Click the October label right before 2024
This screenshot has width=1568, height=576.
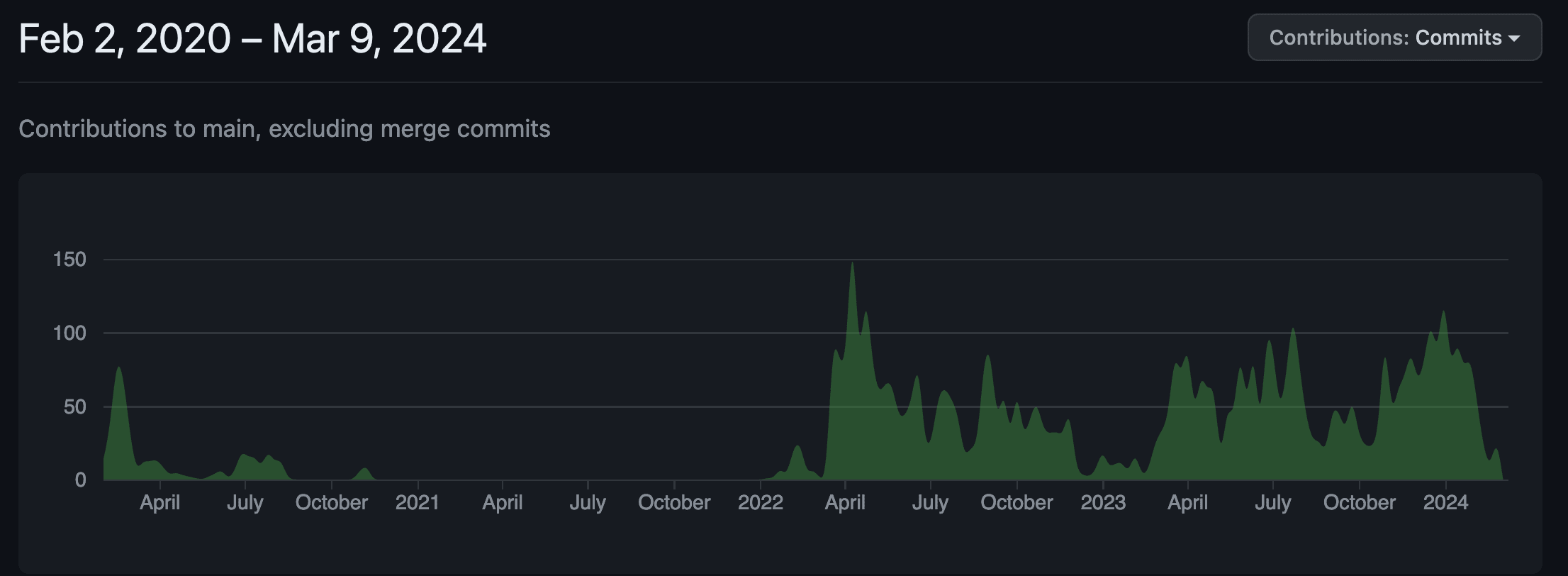point(1359,503)
